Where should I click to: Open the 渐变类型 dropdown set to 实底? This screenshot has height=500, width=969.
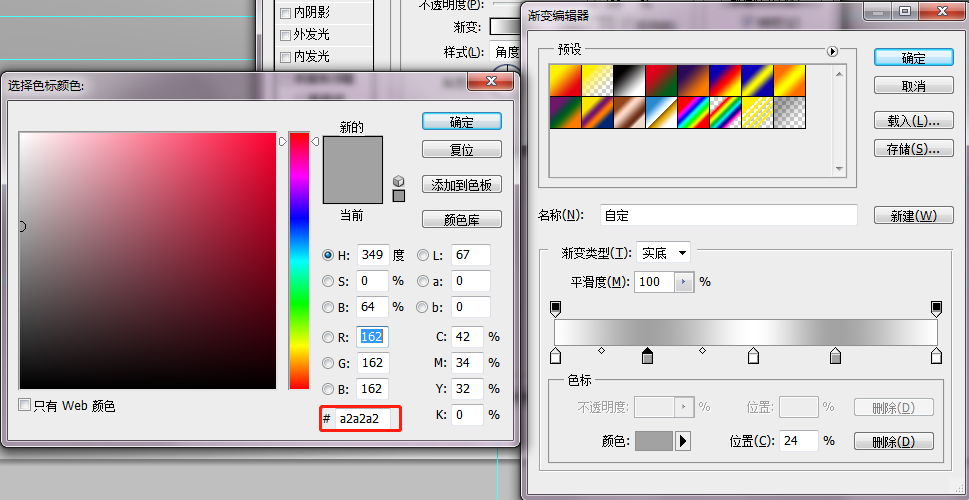point(663,253)
